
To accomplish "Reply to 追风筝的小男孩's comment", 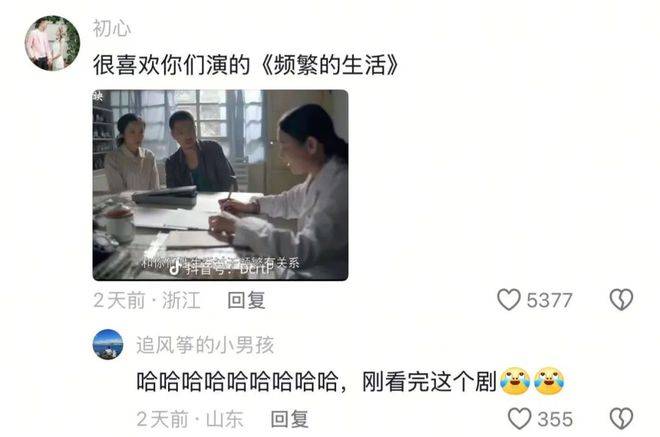I will [x=290, y=419].
